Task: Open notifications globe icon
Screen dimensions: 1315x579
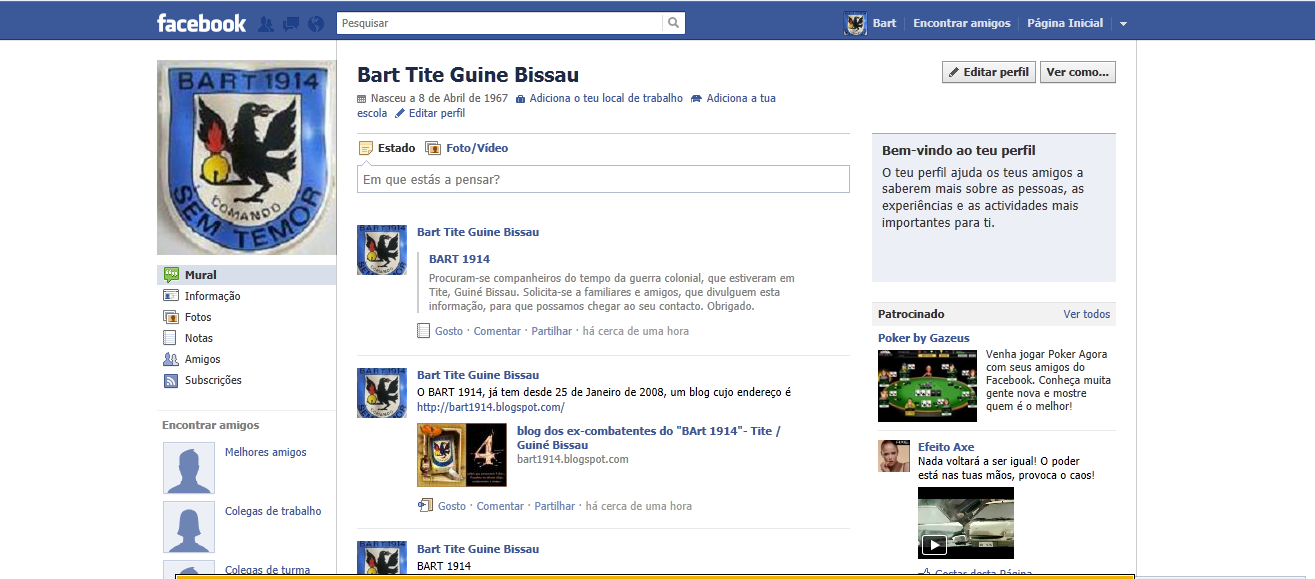Action: click(x=317, y=23)
